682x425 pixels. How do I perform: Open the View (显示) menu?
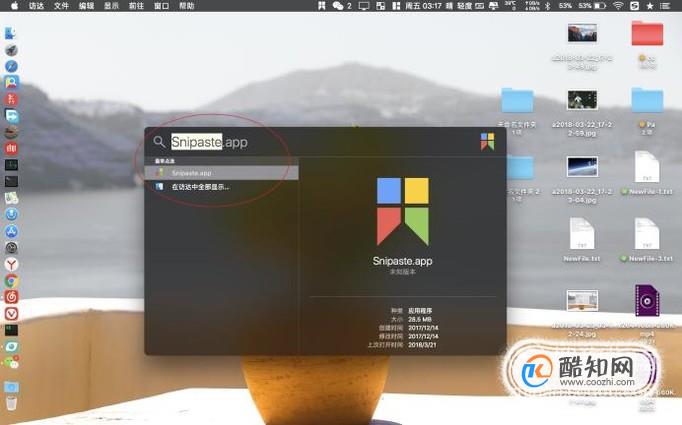[x=111, y=6]
